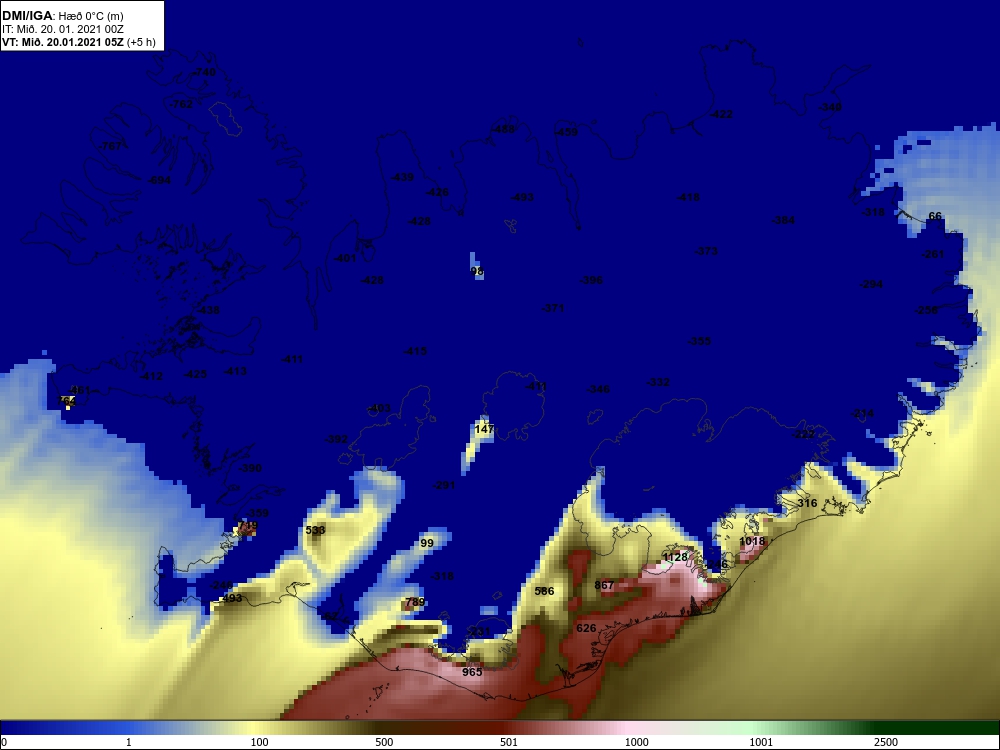Click the map value 626
This screenshot has width=1000, height=750.
click(586, 628)
